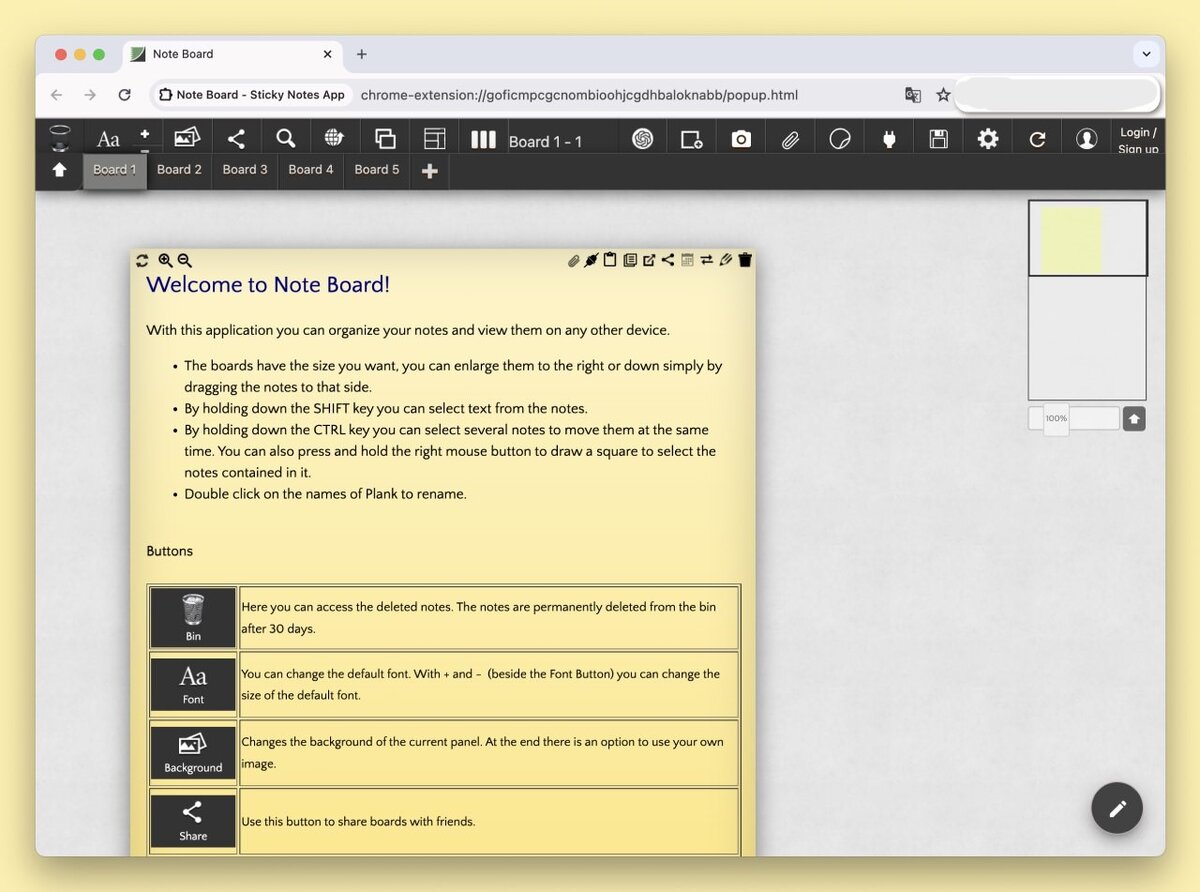This screenshot has width=1200, height=892.
Task: Click the three-columns icon
Action: (x=483, y=139)
